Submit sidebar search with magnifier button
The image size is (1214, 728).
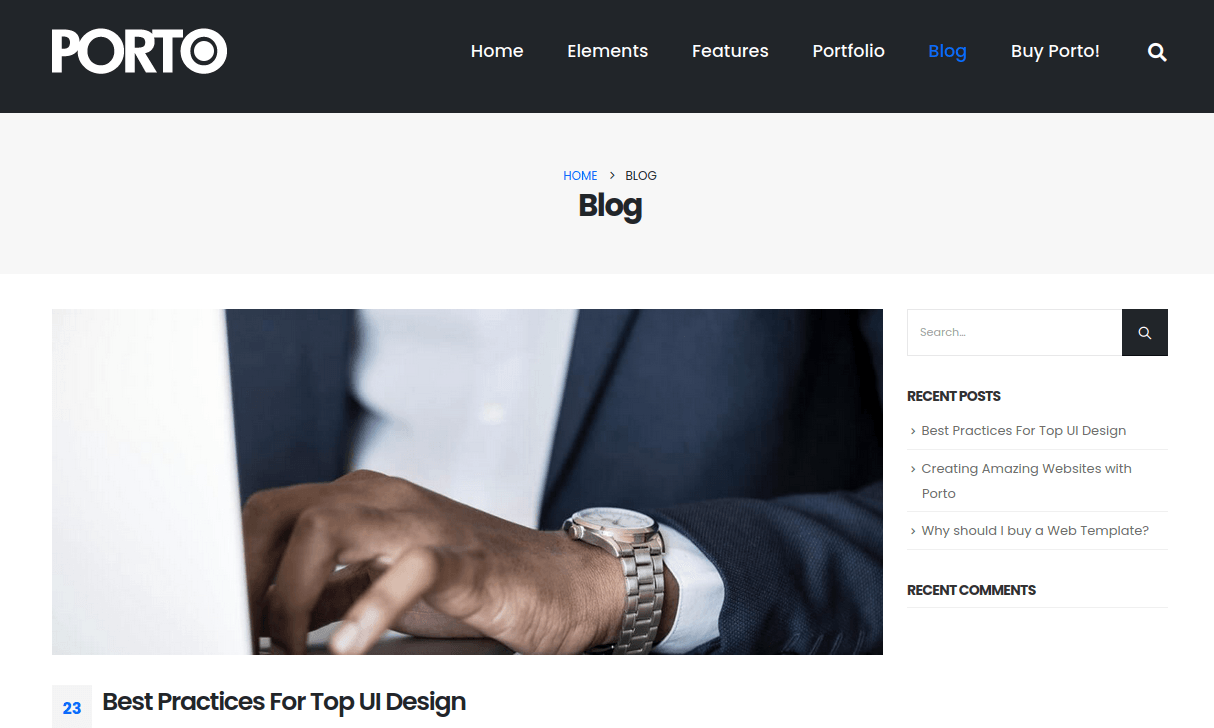(x=1145, y=332)
